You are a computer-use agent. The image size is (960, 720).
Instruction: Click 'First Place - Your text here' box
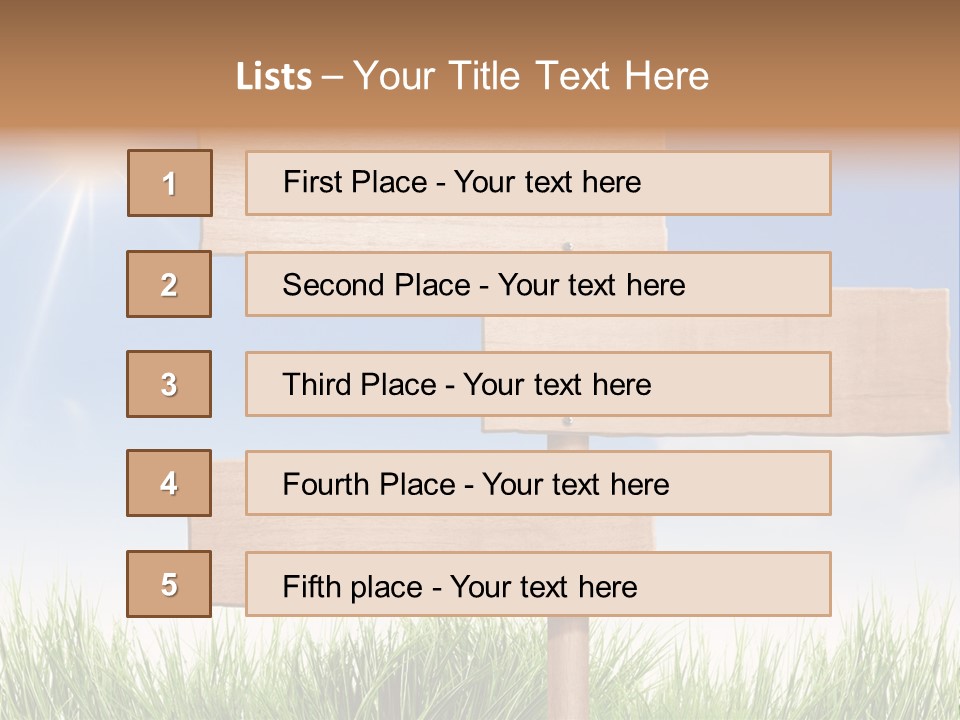[x=538, y=183]
